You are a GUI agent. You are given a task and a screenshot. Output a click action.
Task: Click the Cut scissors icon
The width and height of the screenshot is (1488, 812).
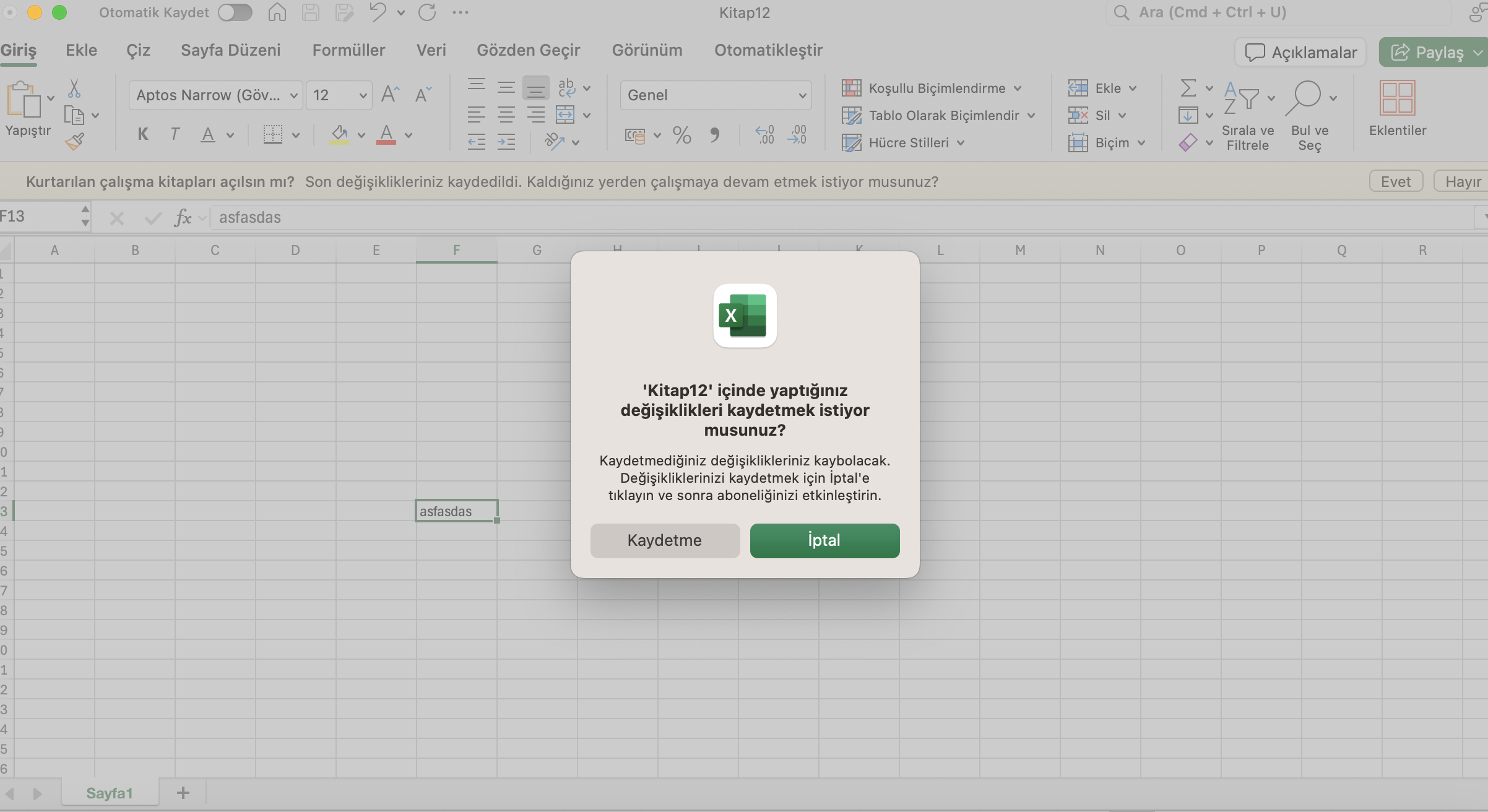[x=74, y=89]
